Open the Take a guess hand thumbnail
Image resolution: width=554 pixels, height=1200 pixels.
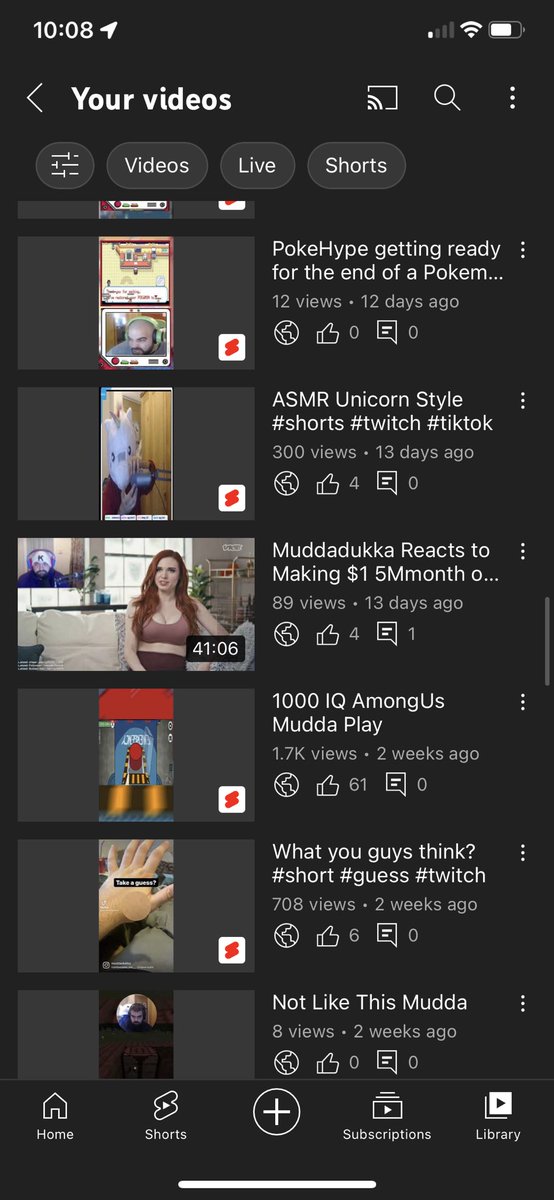(x=136, y=906)
